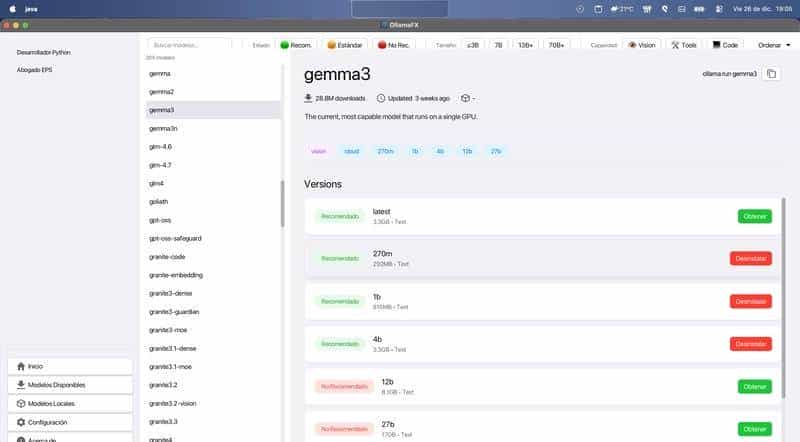Open the Abogado EPS entry in sidebar
This screenshot has height=442, width=800.
[x=35, y=70]
